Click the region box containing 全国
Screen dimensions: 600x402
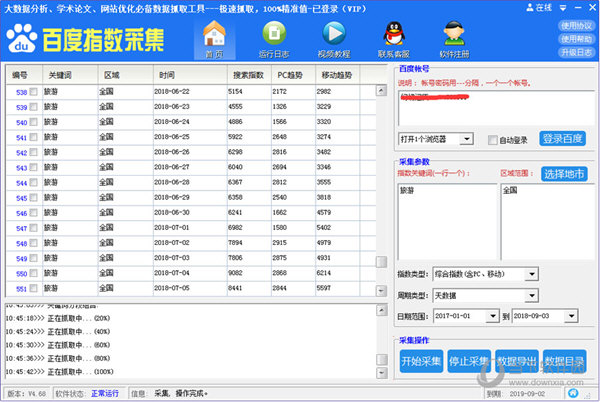pos(548,221)
